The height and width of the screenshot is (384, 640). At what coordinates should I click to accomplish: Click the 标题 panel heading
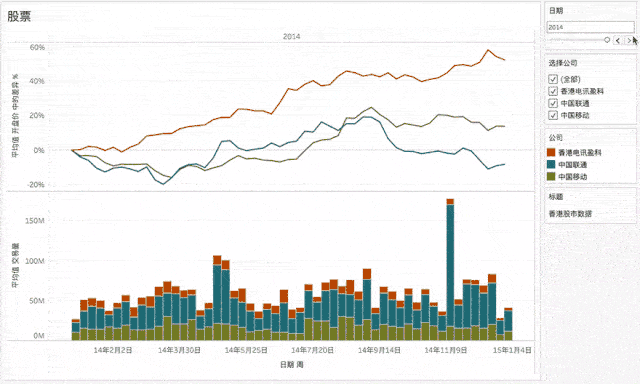[556, 197]
